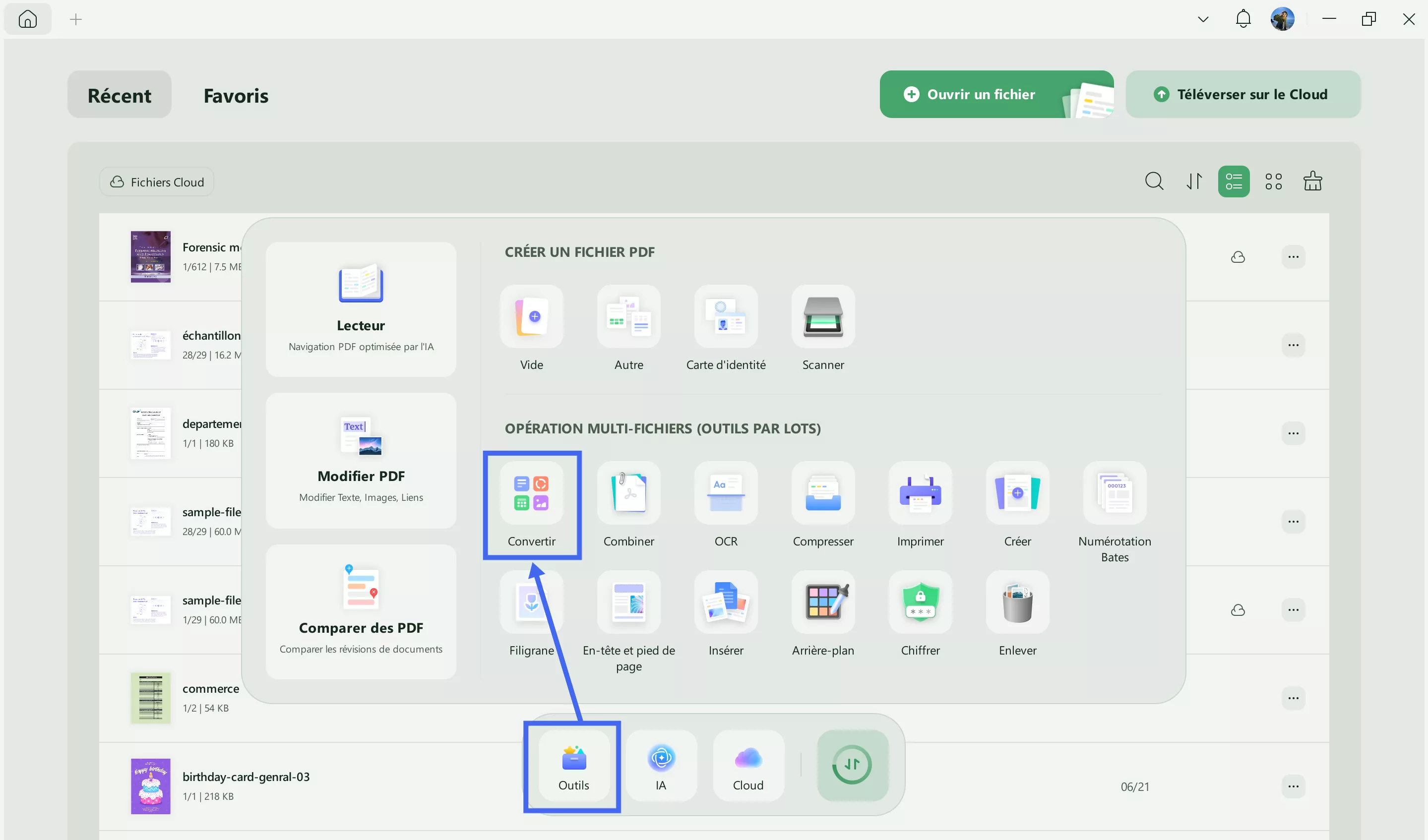Open the Combiner batch tool

(x=628, y=493)
